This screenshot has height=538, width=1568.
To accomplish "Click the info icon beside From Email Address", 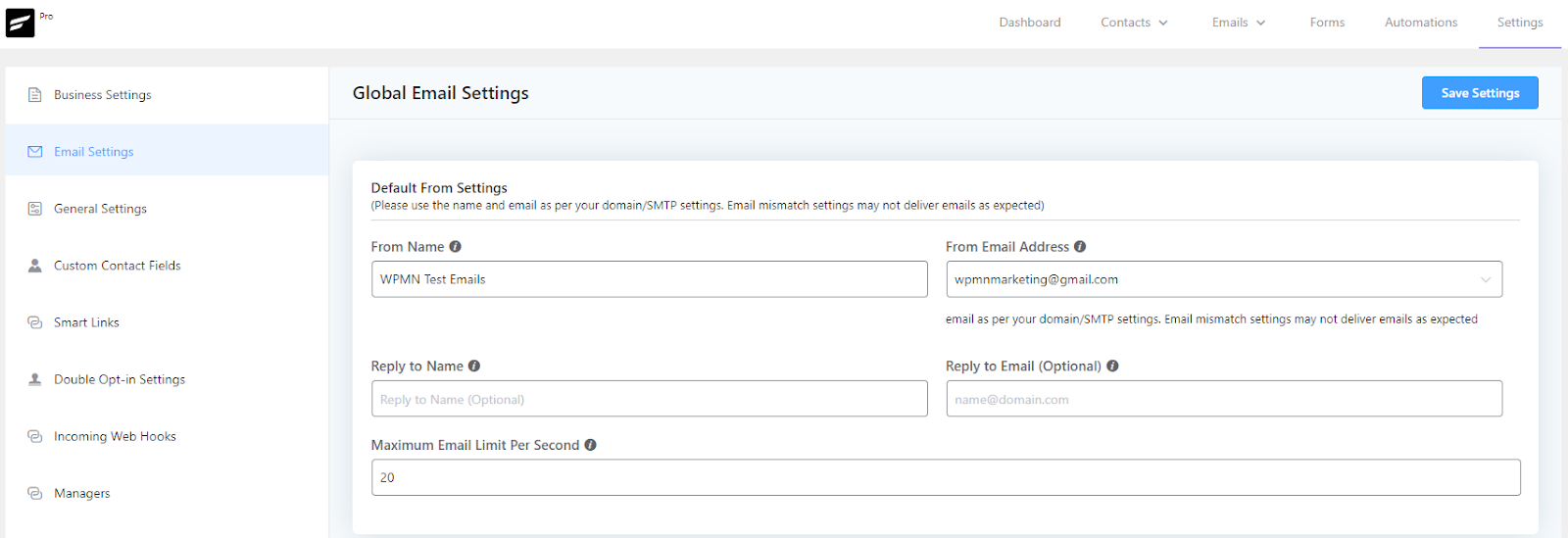I will [1080, 247].
